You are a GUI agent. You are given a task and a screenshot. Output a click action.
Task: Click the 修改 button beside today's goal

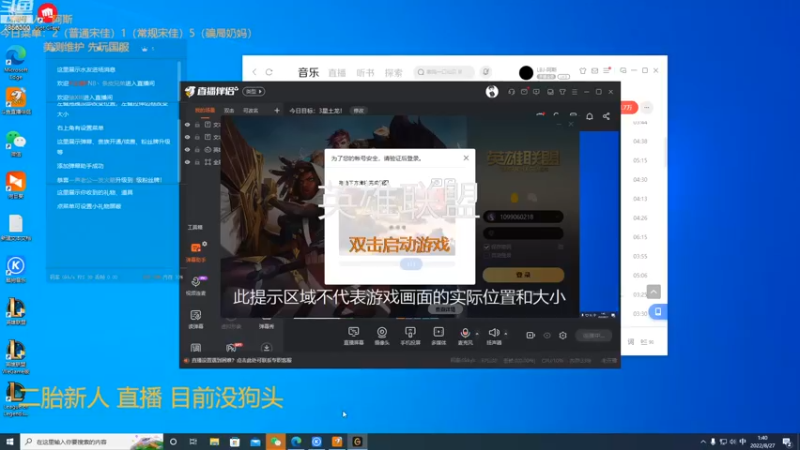pos(359,110)
